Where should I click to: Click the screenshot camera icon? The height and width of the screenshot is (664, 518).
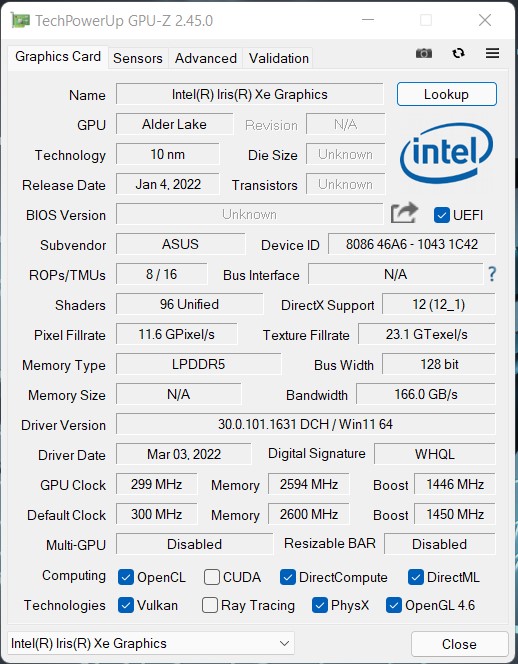[x=424, y=53]
